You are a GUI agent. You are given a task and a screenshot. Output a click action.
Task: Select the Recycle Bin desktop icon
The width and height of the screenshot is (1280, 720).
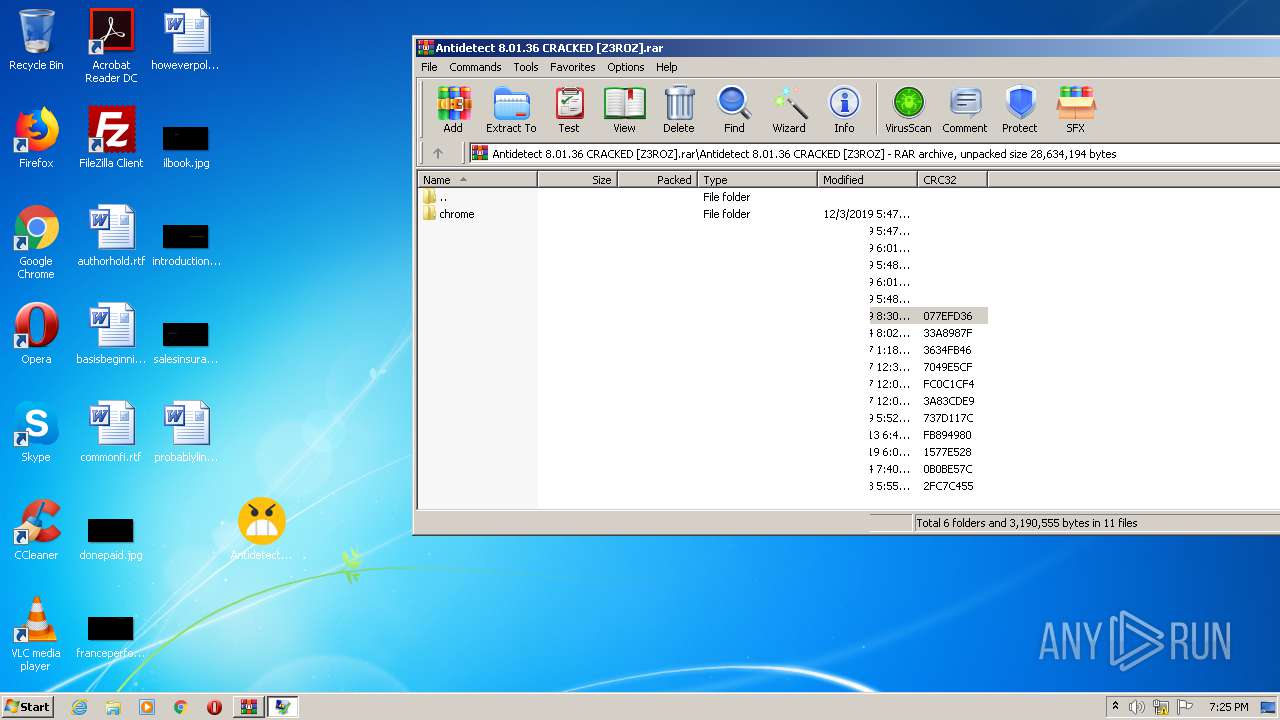[36, 40]
